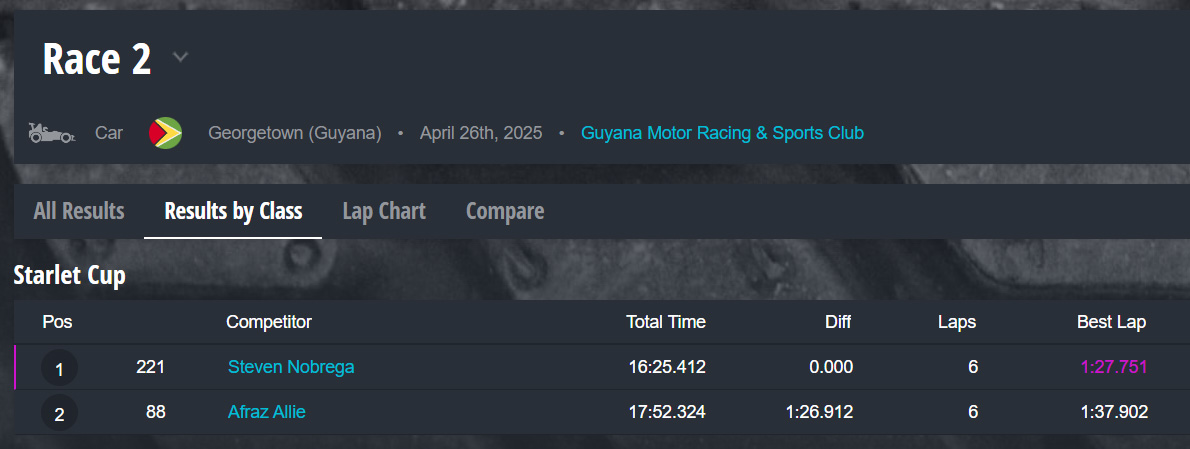Click the position 1 circle badge

(59, 369)
